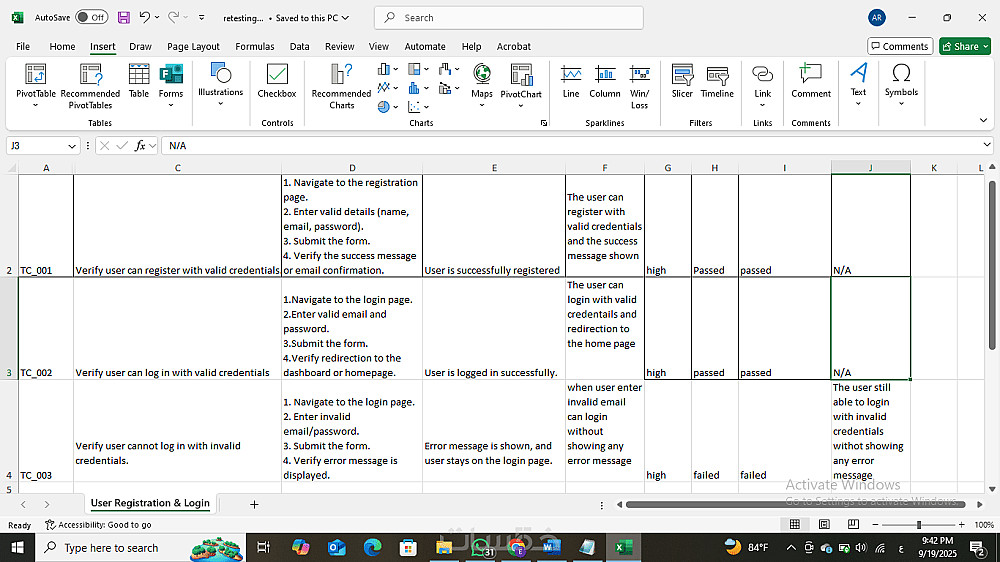Open the PivotChart dropdown arrow

pos(521,106)
